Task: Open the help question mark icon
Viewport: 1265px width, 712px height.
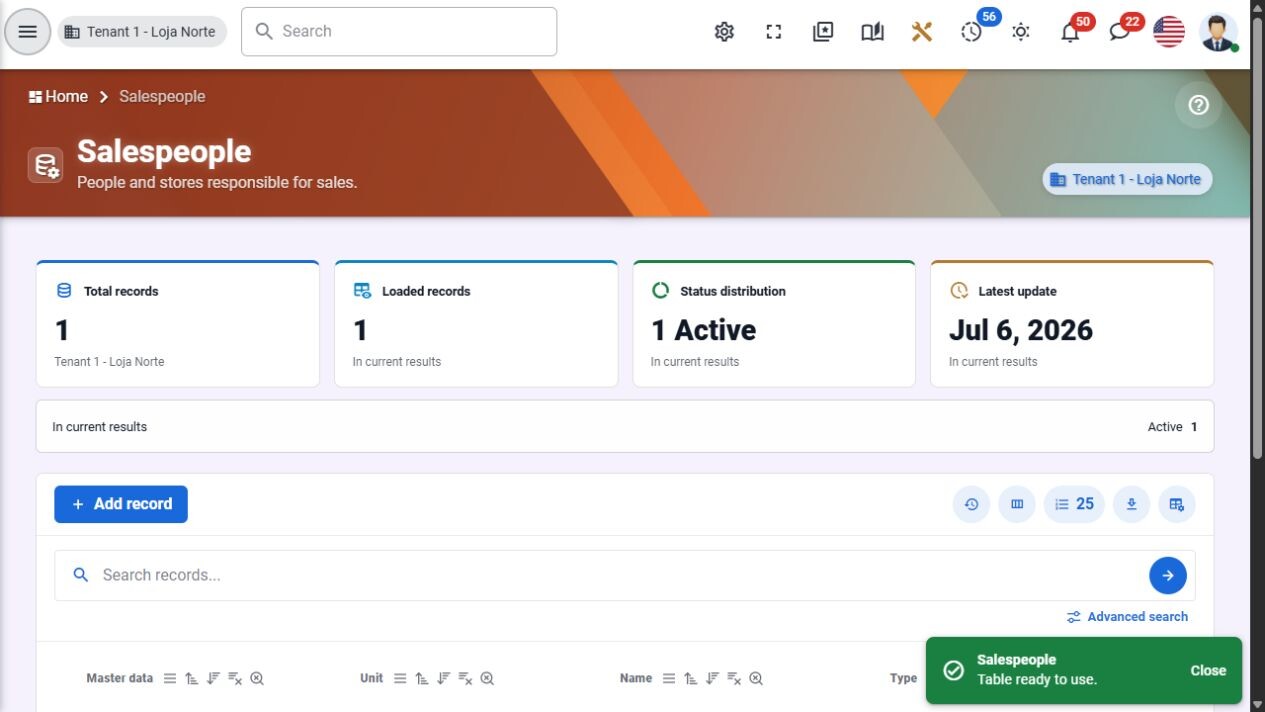Action: point(1198,105)
